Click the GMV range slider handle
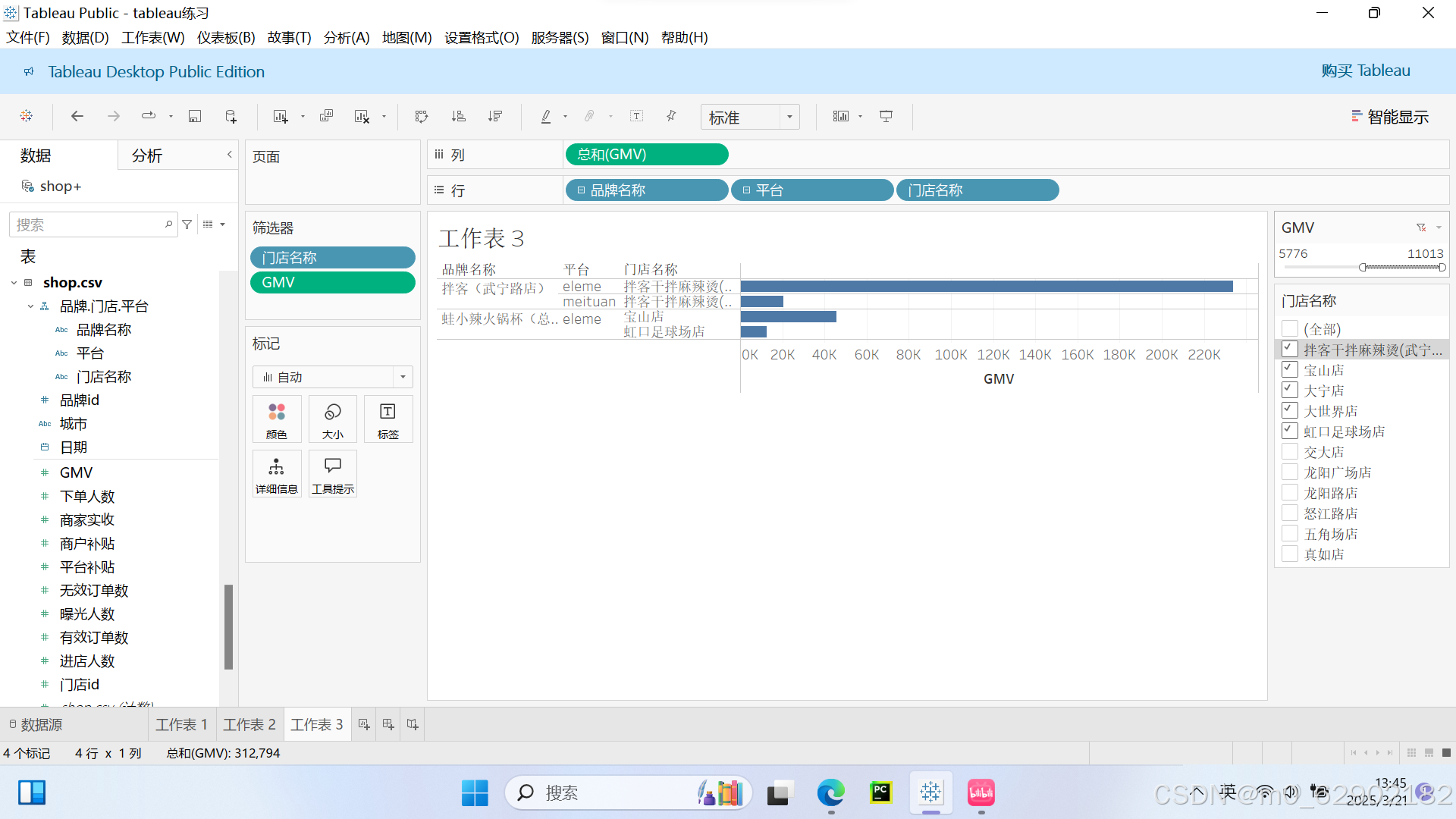1456x819 pixels. (x=1363, y=267)
